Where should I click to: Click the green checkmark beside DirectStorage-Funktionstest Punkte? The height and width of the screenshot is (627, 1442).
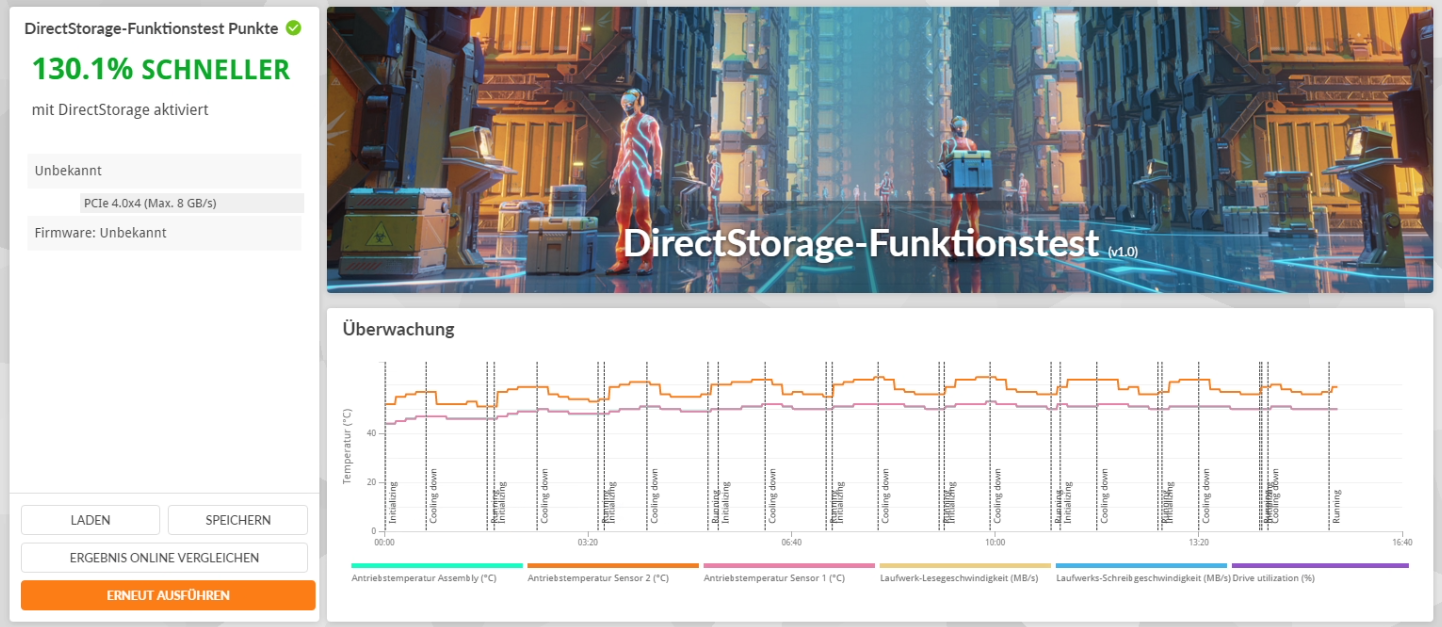click(293, 28)
